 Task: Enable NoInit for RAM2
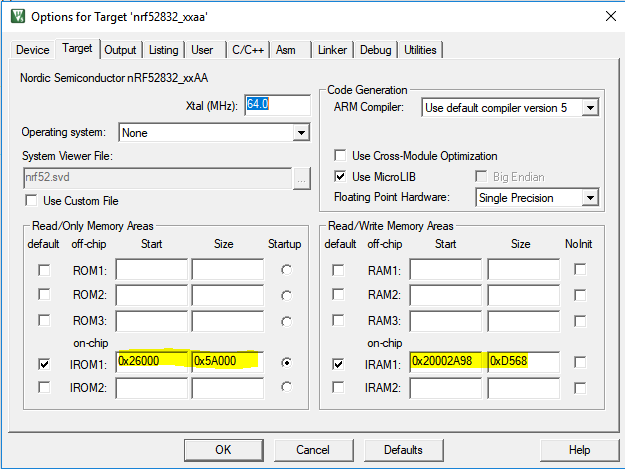580,295
